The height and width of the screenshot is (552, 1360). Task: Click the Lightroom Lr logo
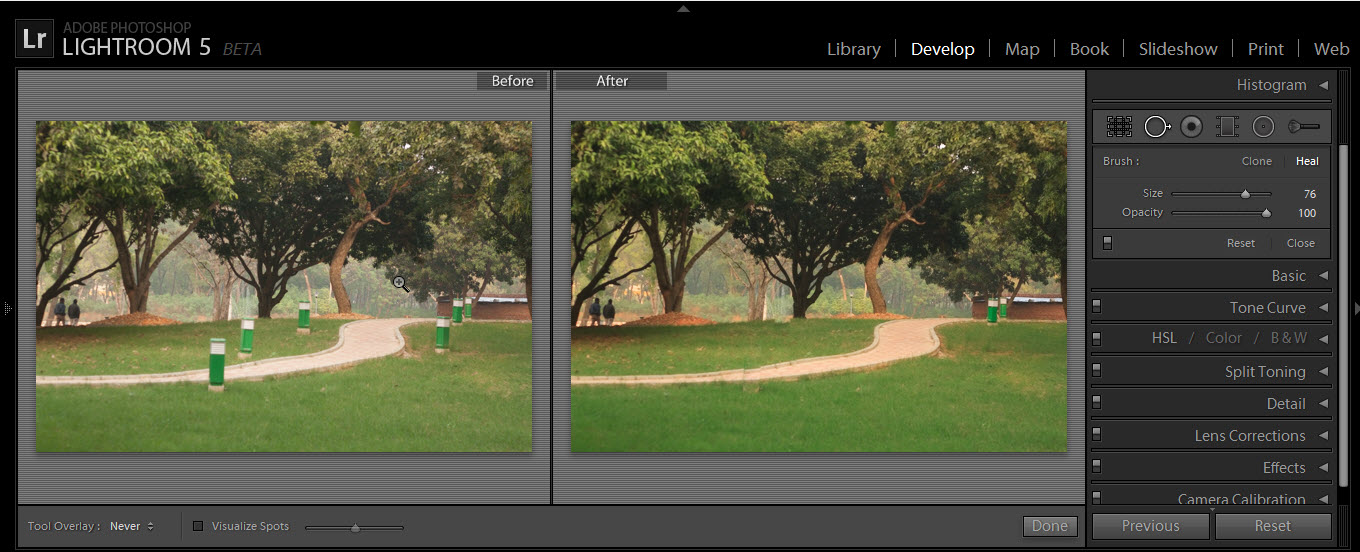(x=33, y=39)
